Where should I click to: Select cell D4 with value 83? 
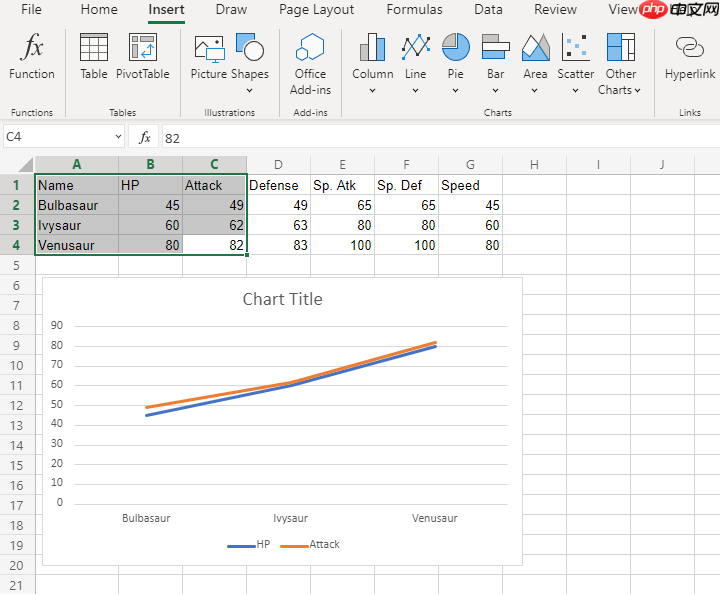tap(278, 245)
